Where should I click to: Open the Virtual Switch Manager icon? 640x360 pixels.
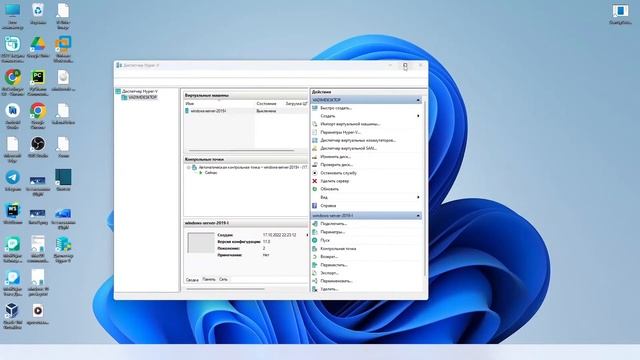315,140
